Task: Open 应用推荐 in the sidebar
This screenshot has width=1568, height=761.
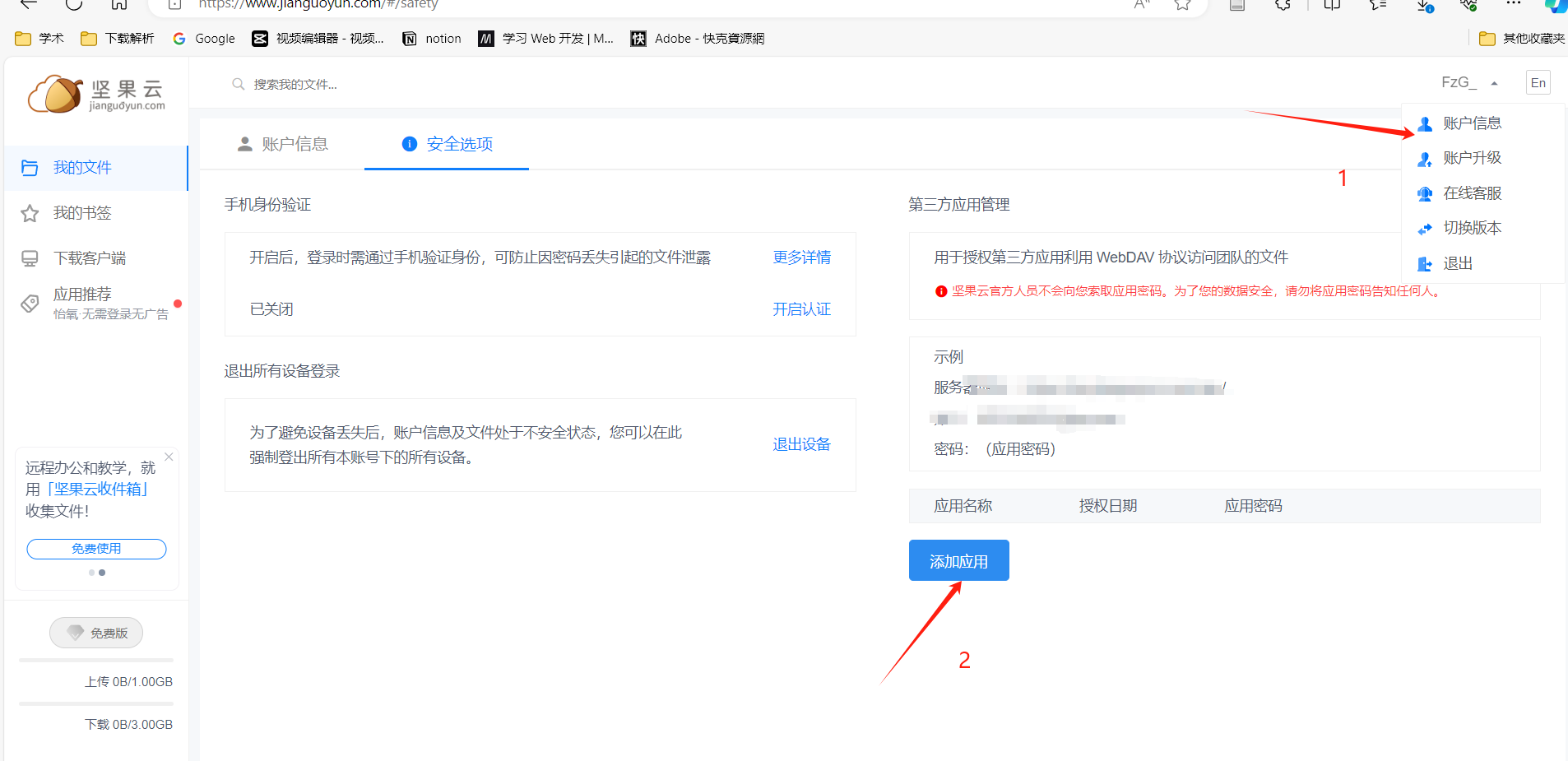Action: pyautogui.click(x=96, y=304)
